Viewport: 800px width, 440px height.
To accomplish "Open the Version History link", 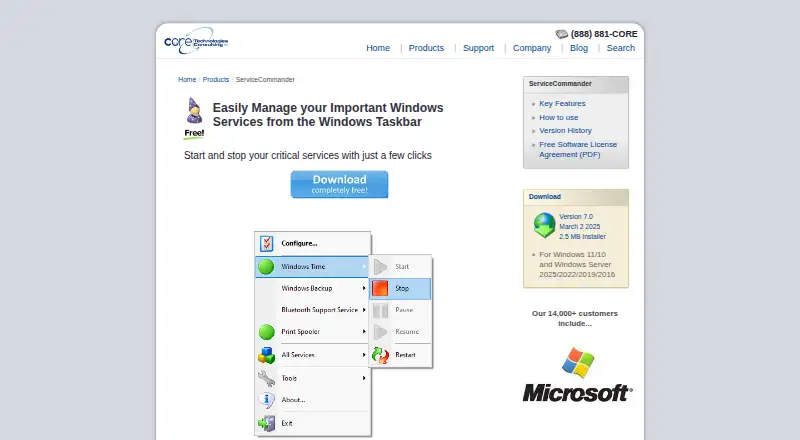I will click(x=565, y=131).
